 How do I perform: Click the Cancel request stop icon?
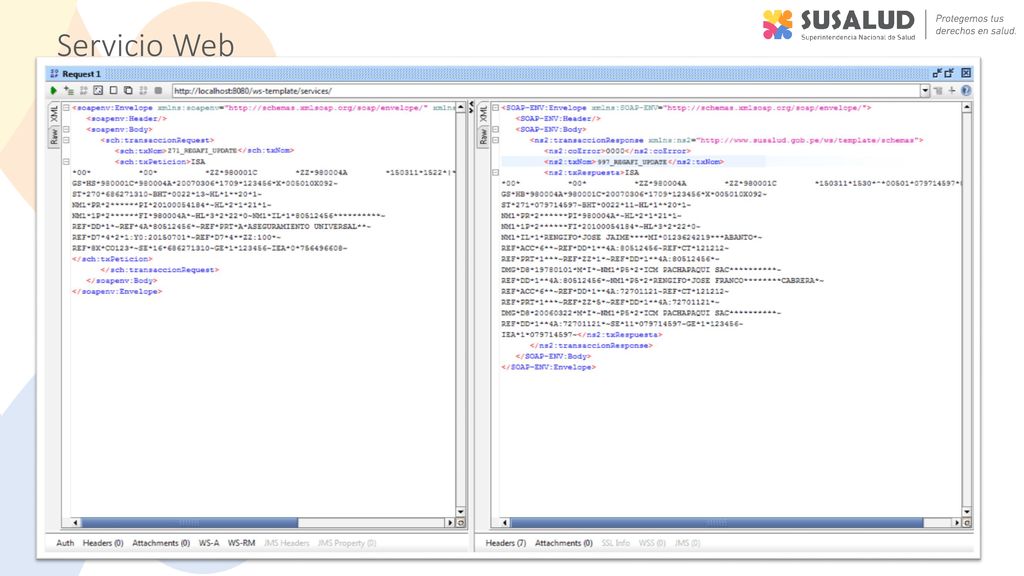pyautogui.click(x=158, y=91)
